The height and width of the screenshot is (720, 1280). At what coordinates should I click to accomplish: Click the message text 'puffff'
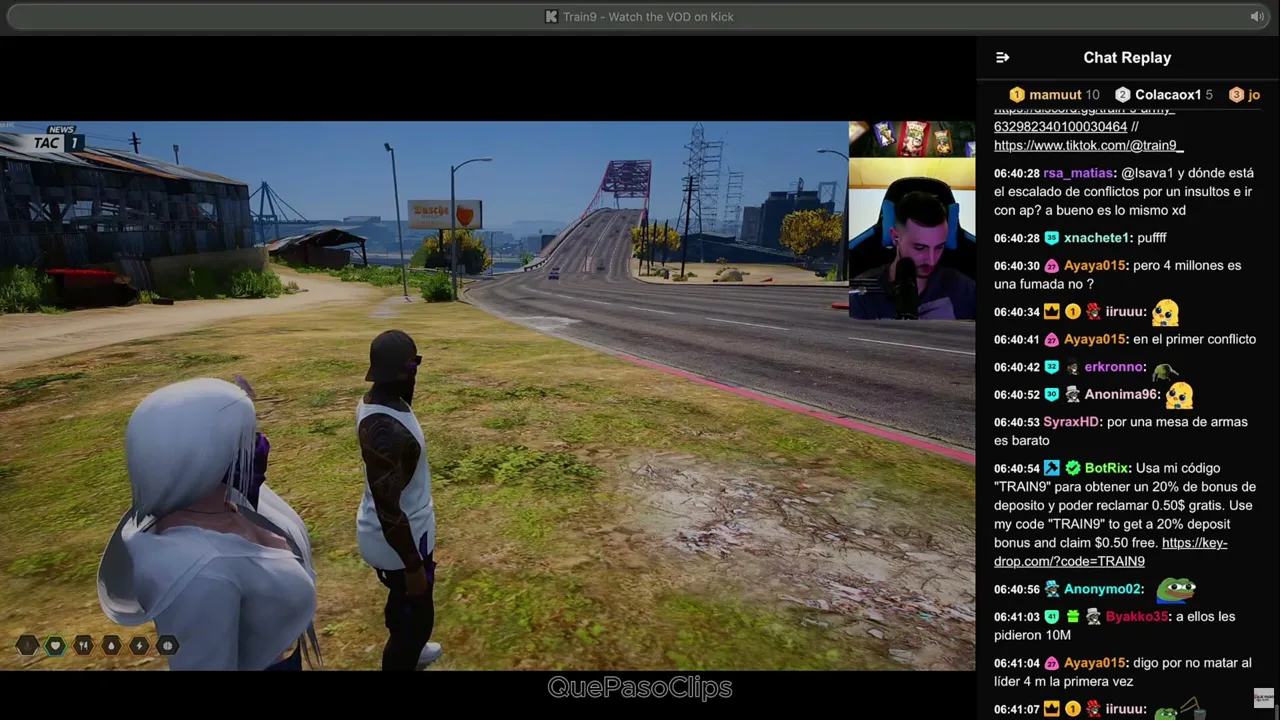point(1152,238)
